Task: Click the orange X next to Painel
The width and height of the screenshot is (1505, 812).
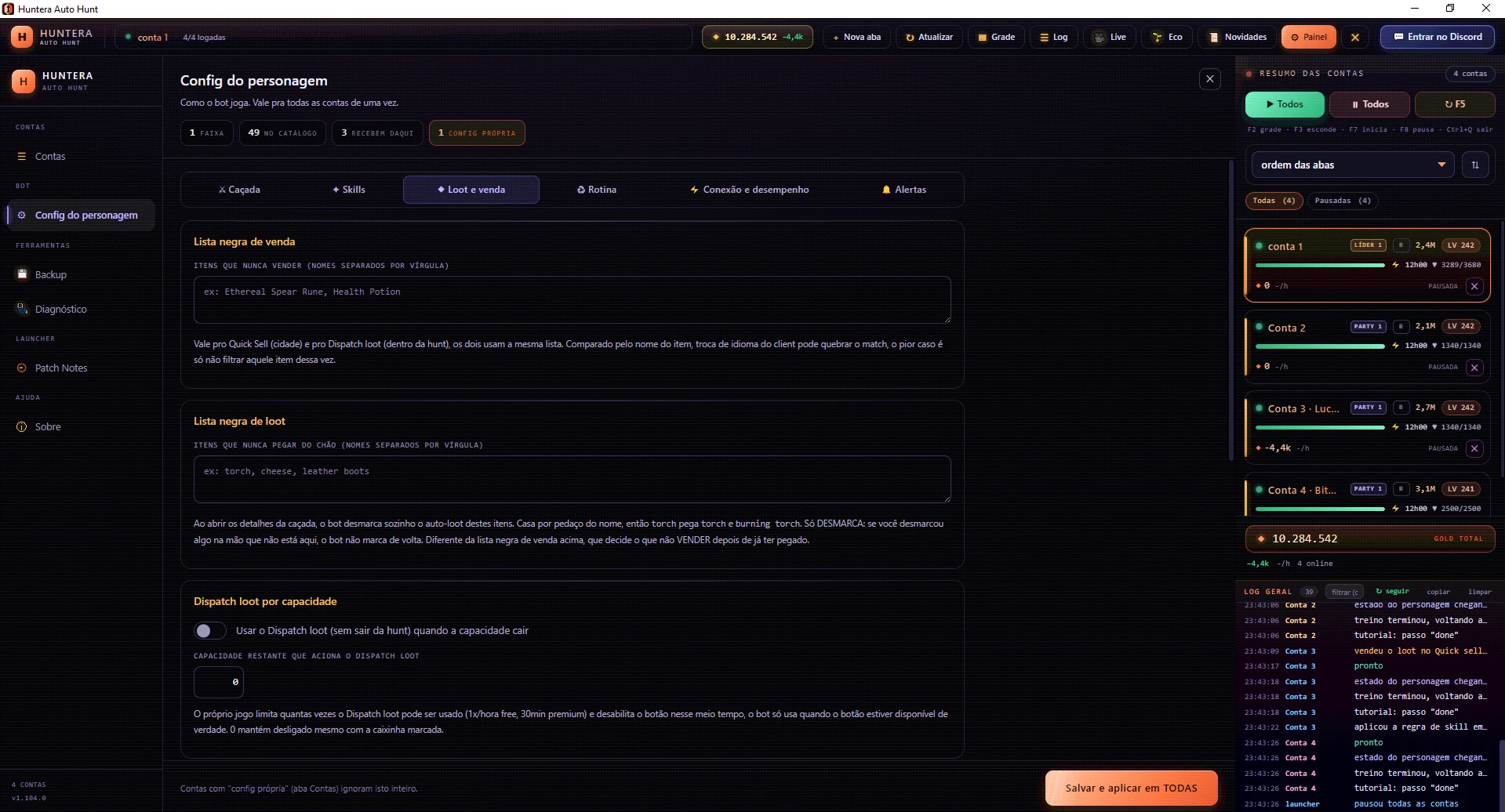Action: coord(1354,37)
